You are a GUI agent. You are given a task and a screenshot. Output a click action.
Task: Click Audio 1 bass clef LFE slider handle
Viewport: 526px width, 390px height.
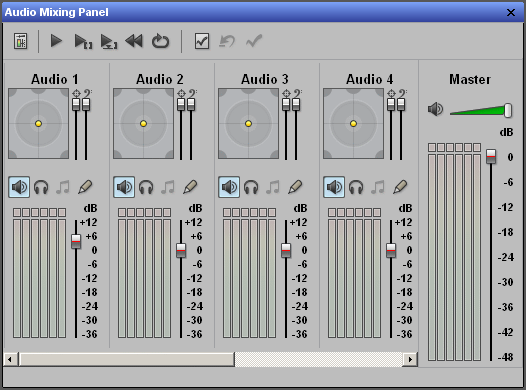tap(86, 105)
